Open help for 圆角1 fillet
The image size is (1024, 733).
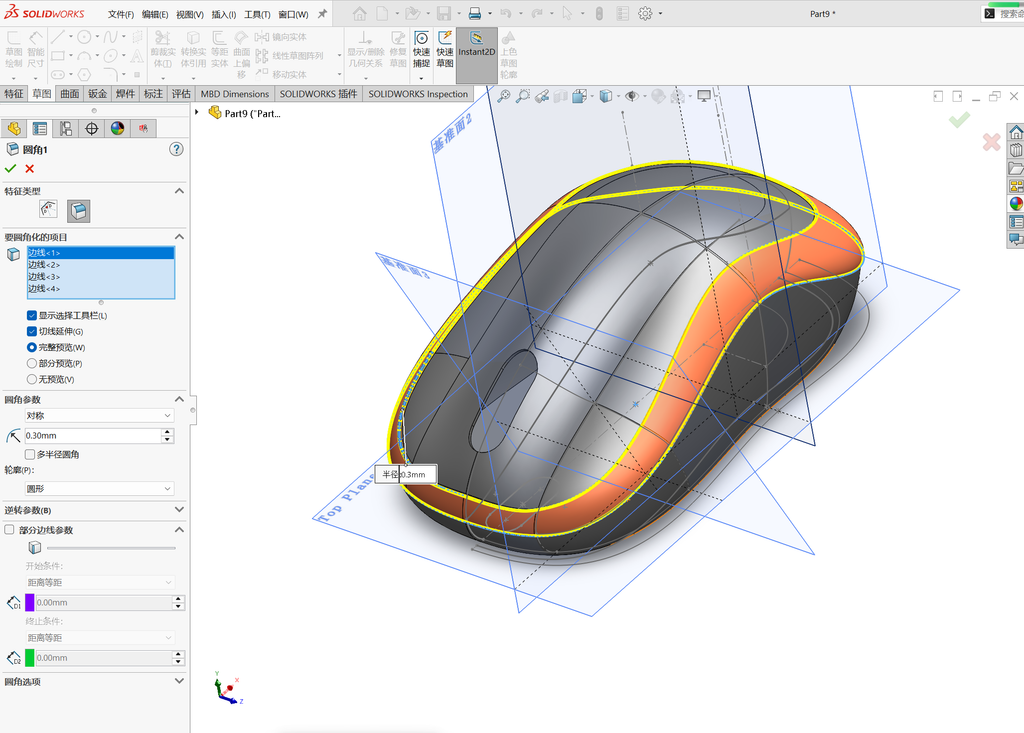(176, 150)
